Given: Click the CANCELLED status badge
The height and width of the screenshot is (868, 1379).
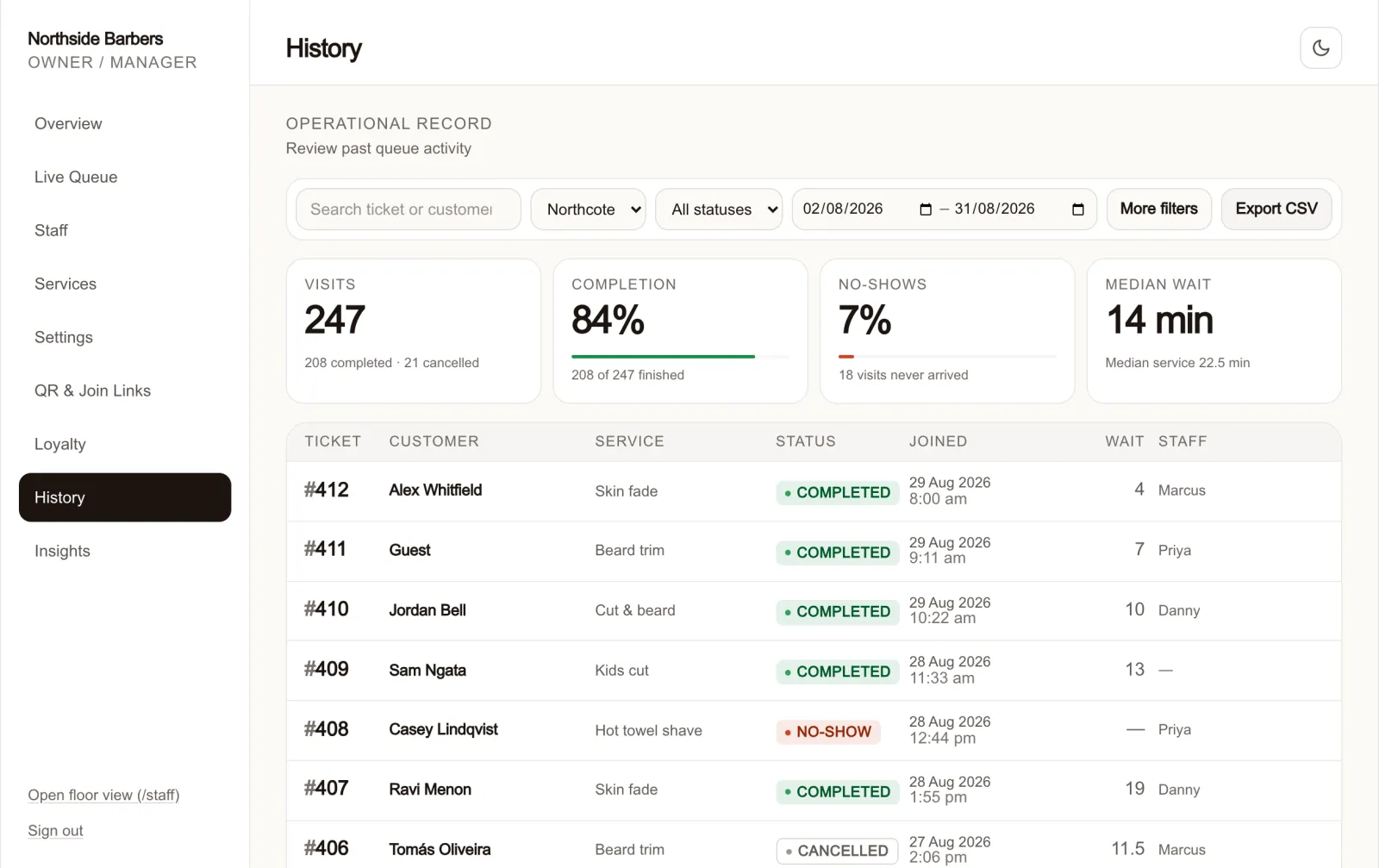Looking at the screenshot, I should click(x=836, y=851).
